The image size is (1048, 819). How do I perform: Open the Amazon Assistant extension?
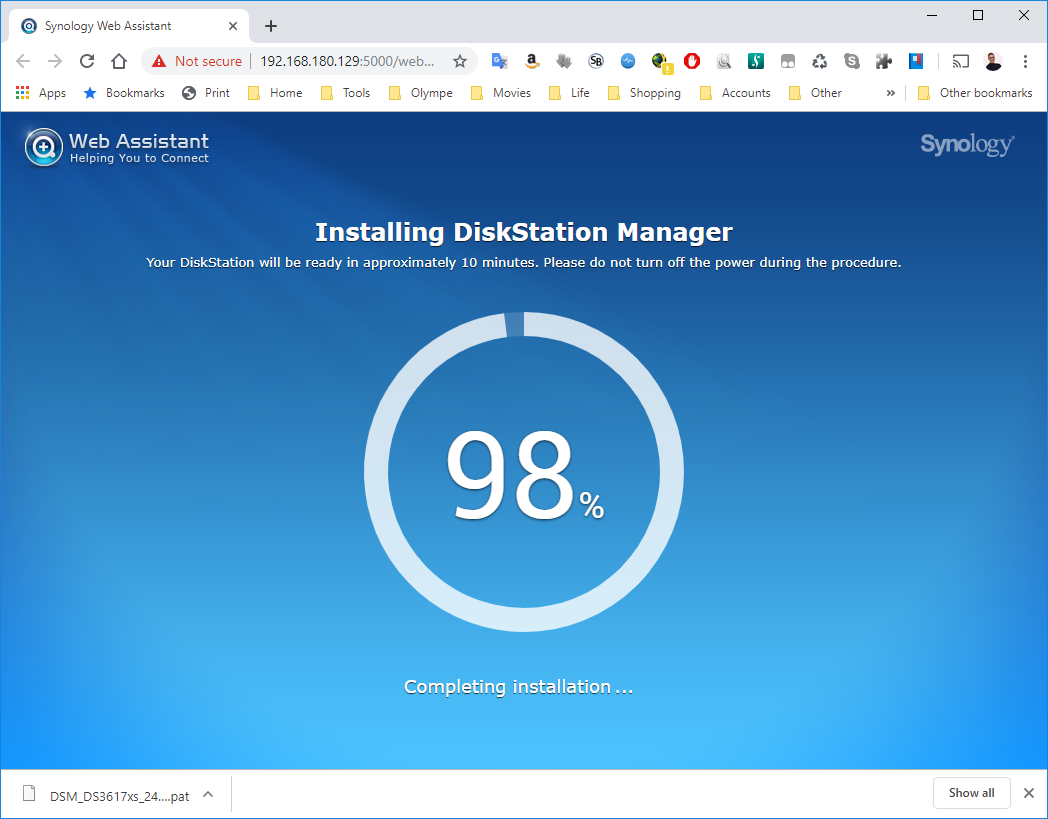coord(531,62)
